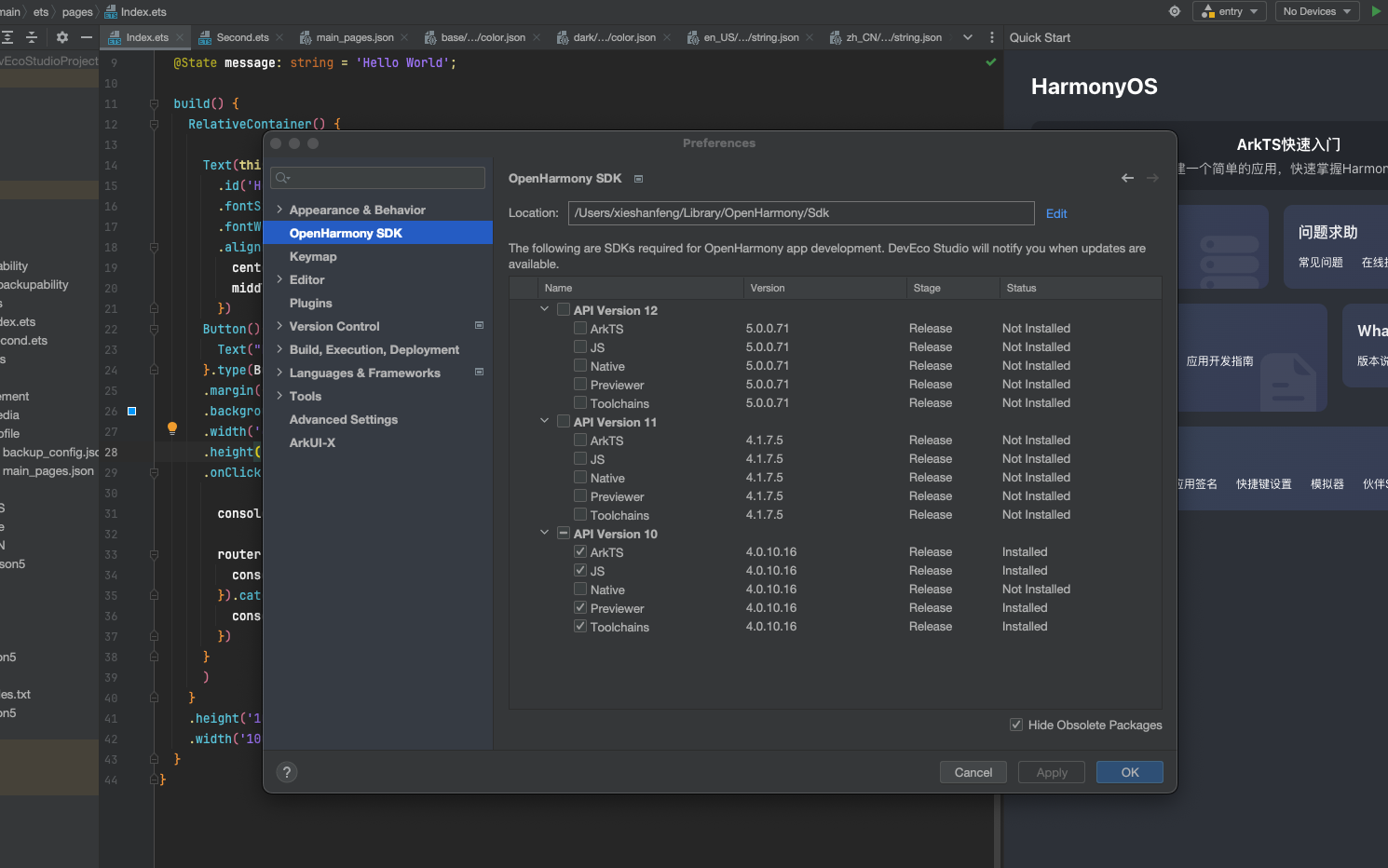Click the Apply button

(1052, 772)
